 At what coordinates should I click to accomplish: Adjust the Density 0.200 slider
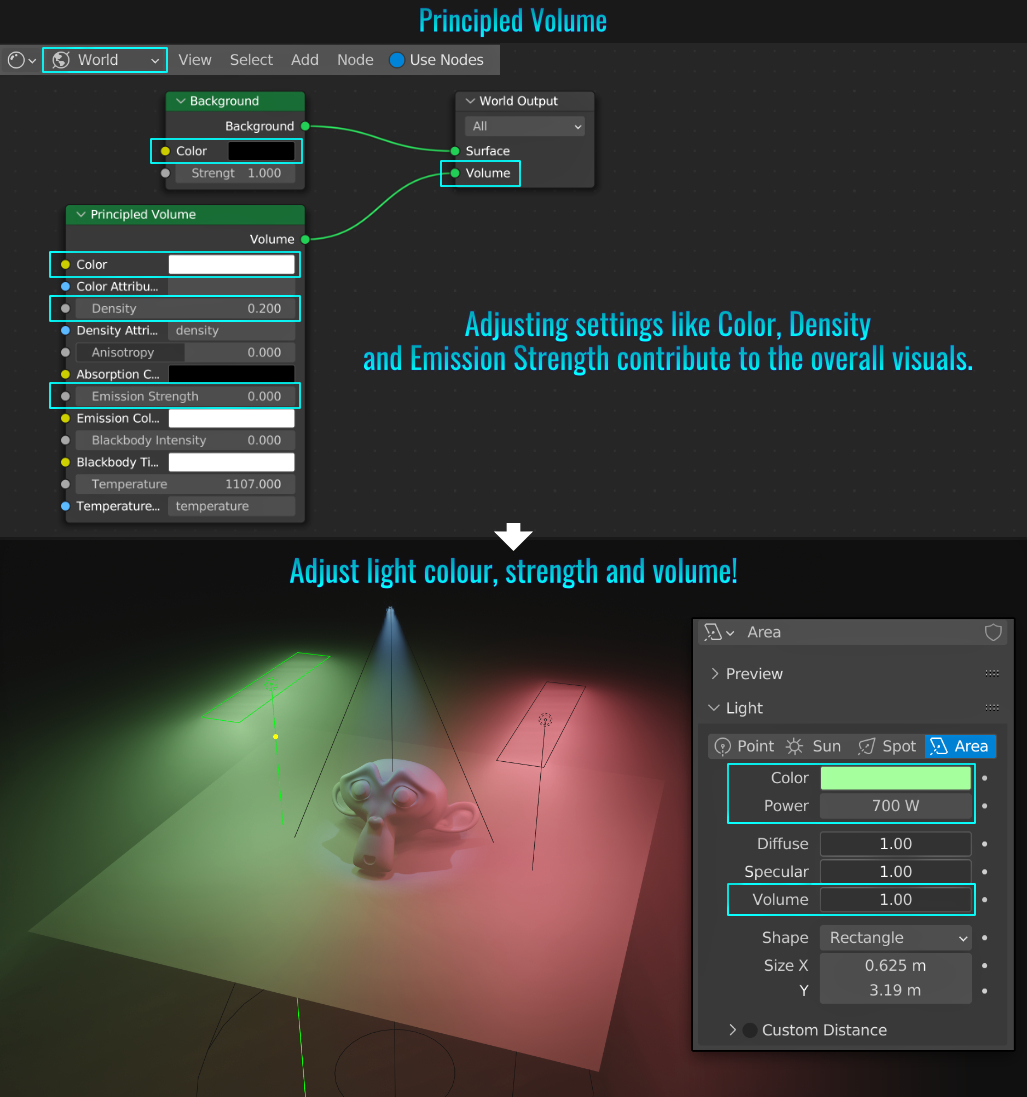(185, 309)
